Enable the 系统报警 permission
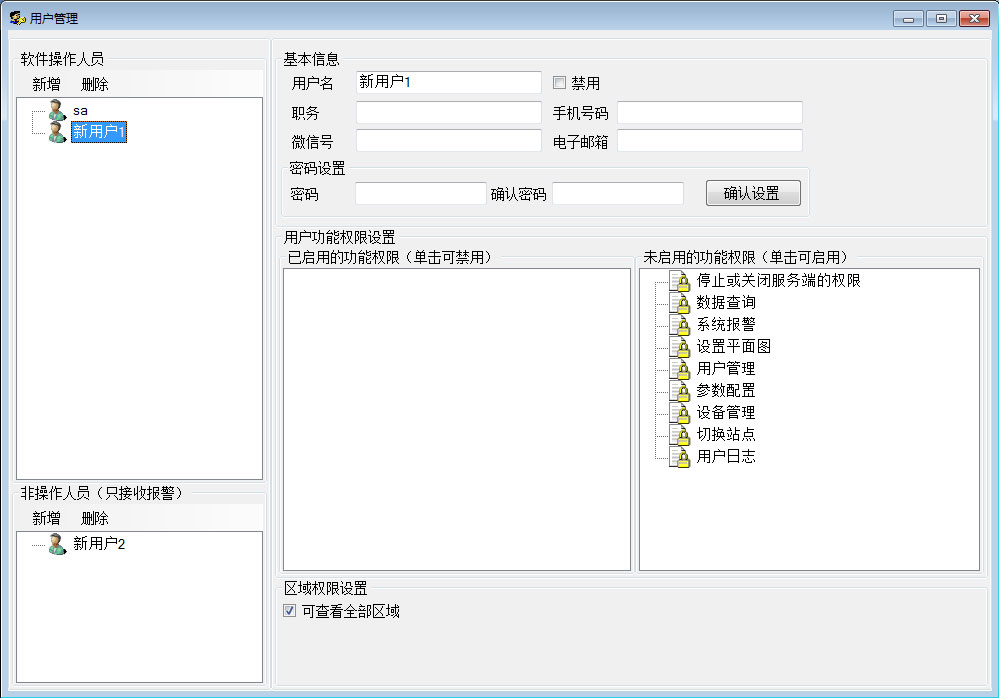 click(726, 325)
